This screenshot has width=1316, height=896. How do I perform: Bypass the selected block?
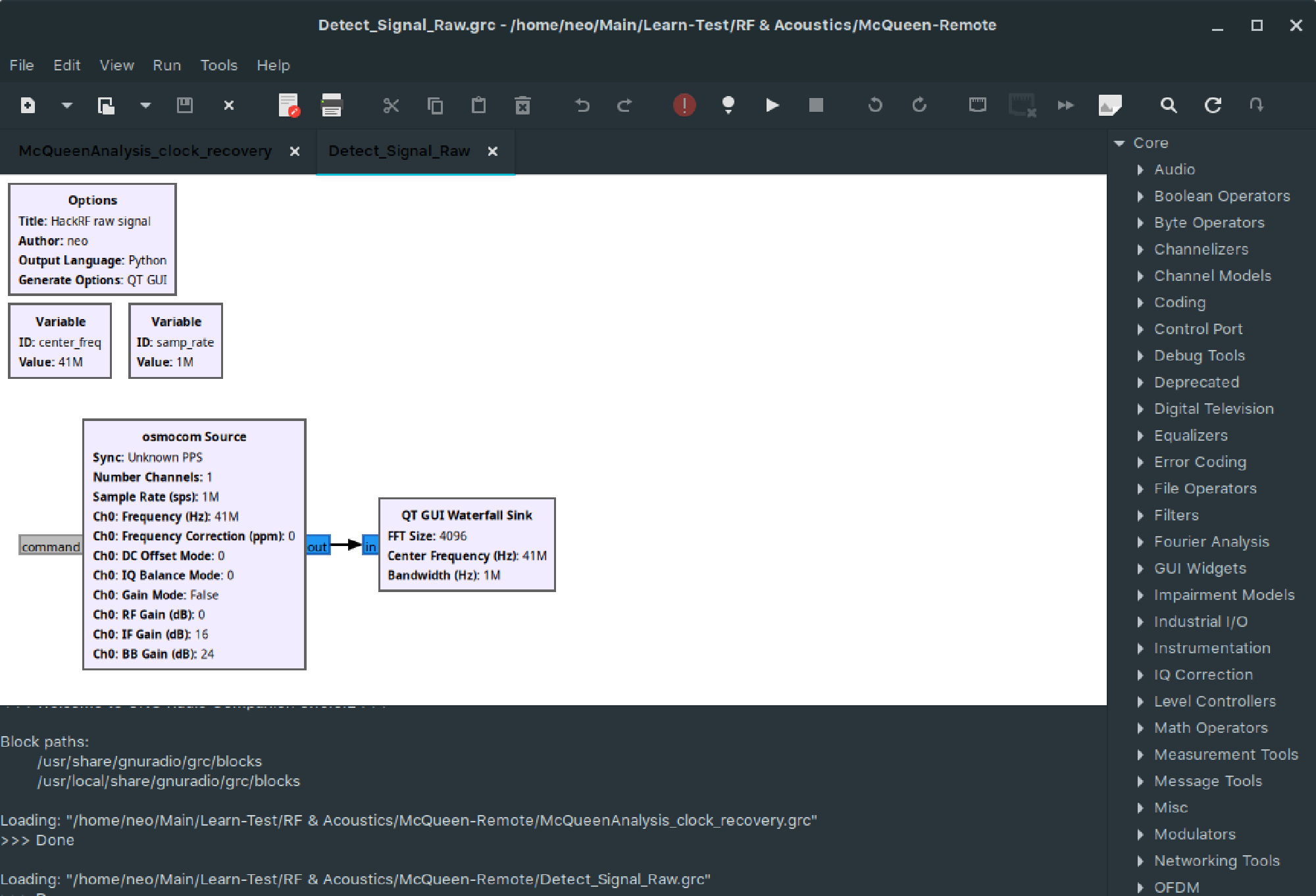[1065, 105]
